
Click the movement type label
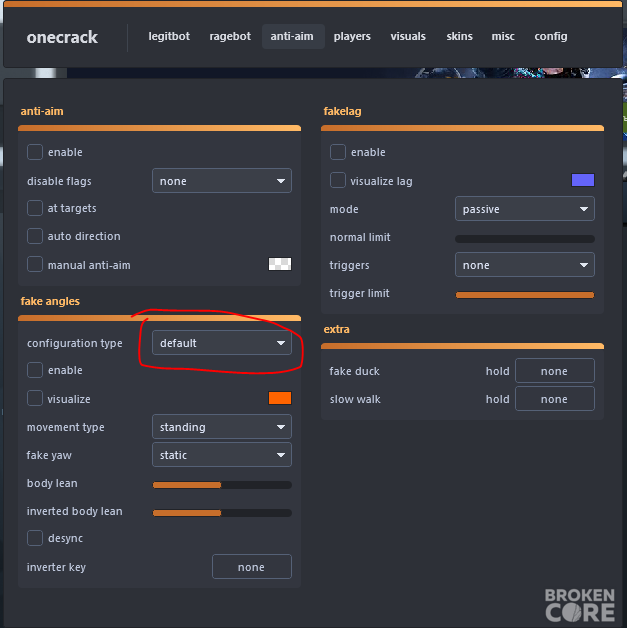pos(65,427)
